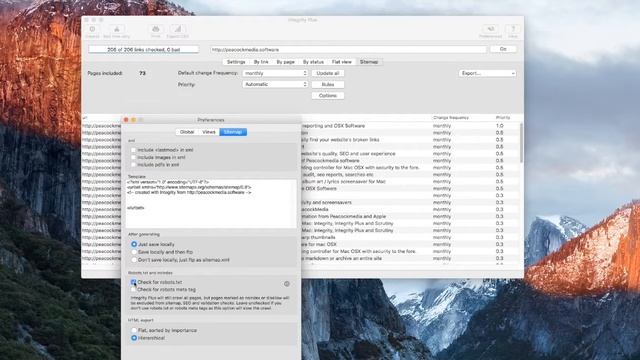The height and width of the screenshot is (360, 640).
Task: Switch to By page view tab
Action: point(285,62)
